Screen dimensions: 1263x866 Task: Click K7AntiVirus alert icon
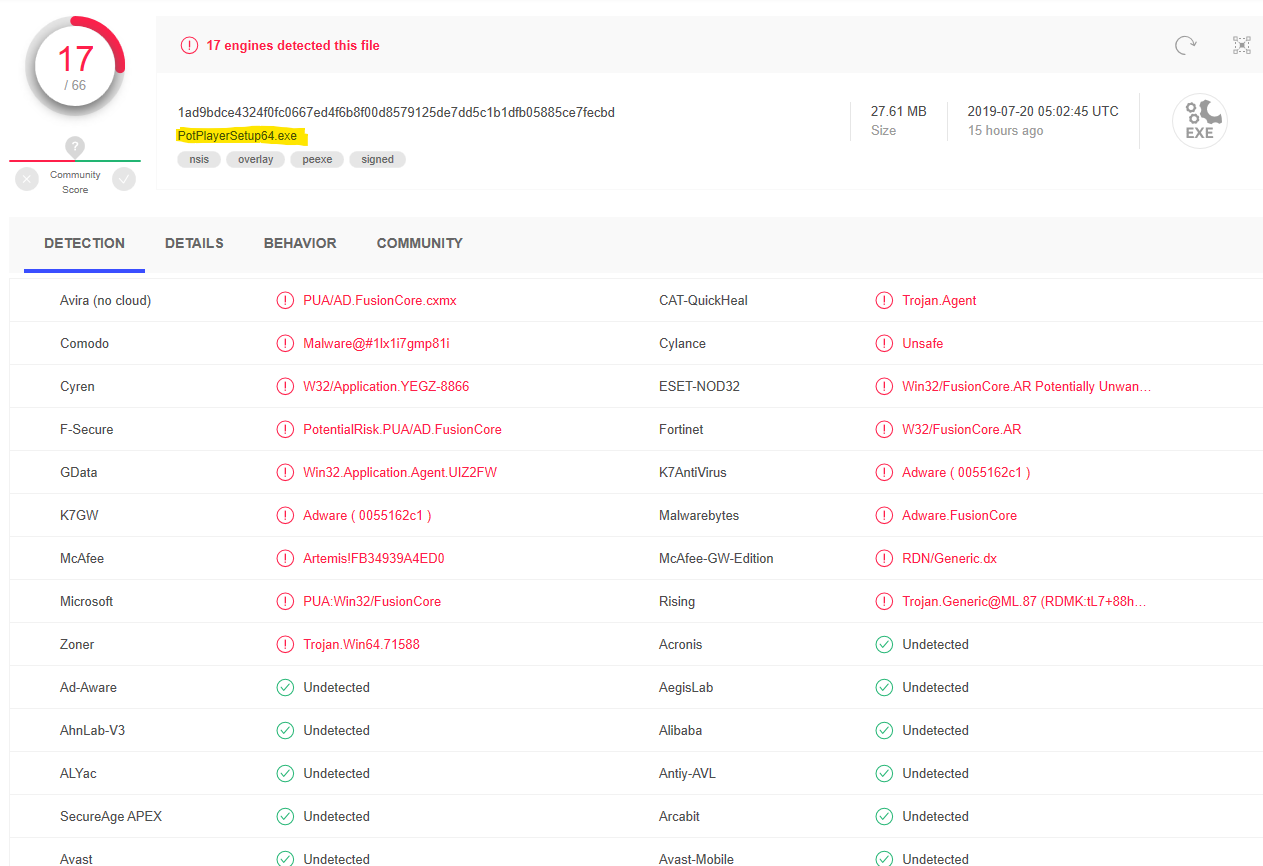pyautogui.click(x=884, y=472)
